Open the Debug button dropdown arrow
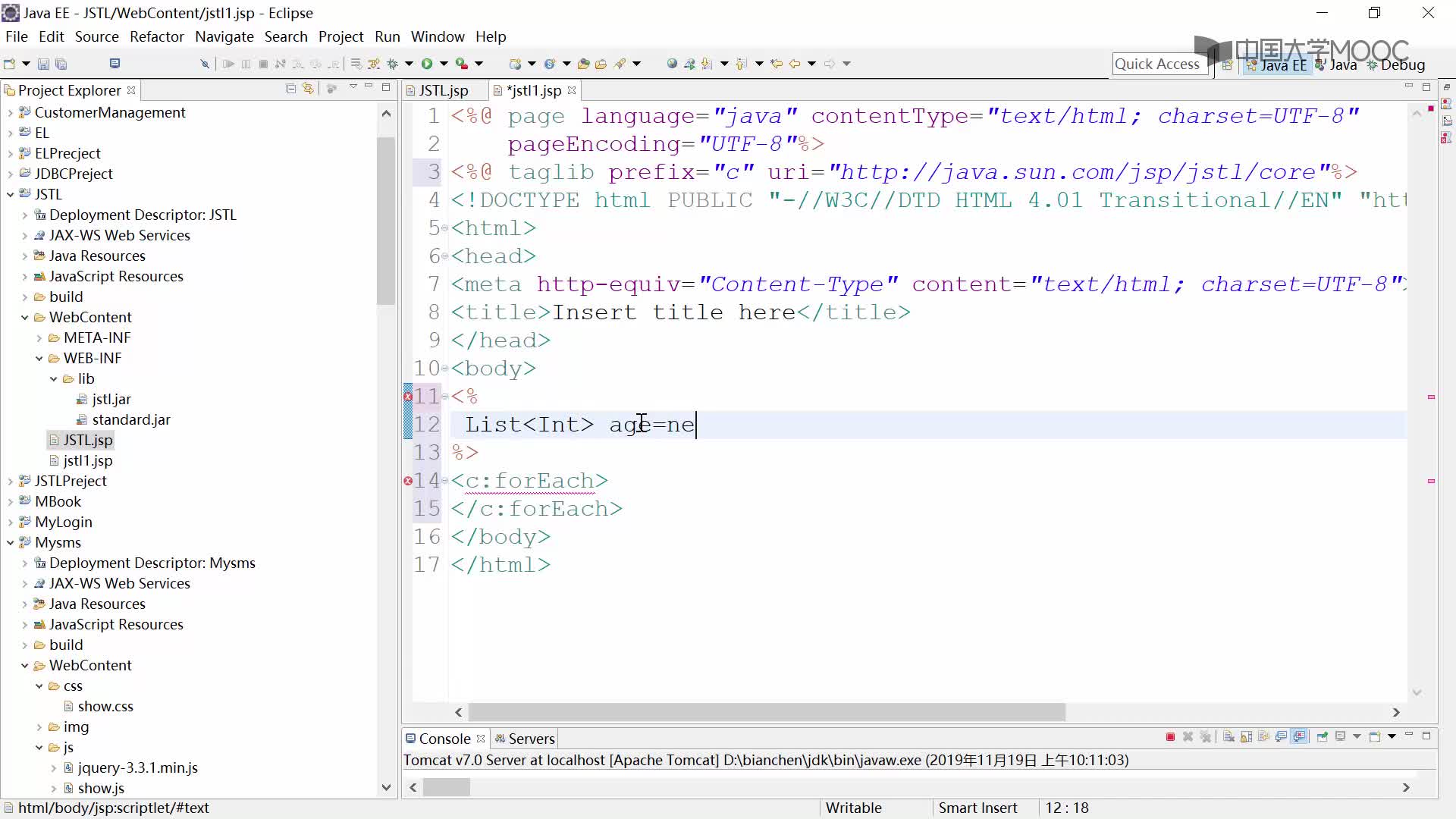 point(409,64)
